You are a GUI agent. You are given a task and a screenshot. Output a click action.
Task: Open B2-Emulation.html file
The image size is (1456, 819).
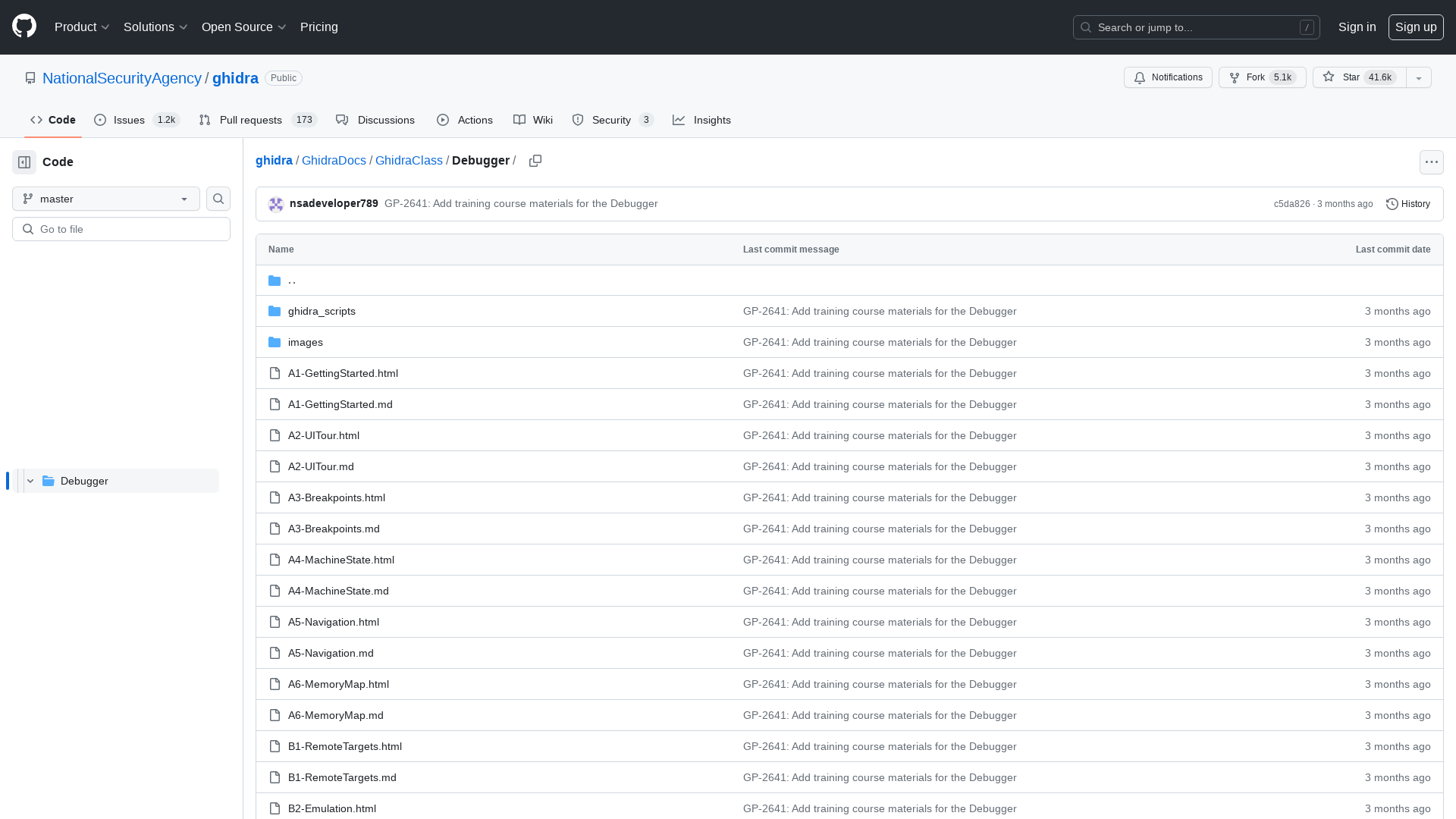point(332,809)
